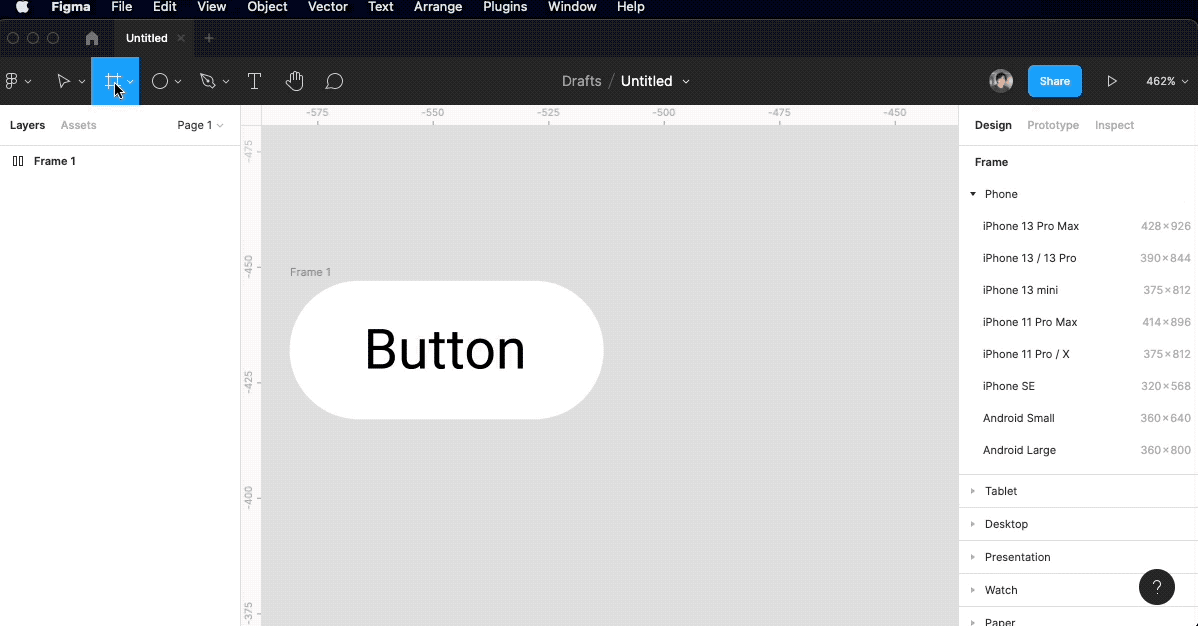Open the 462% zoom dropdown
Screen dimensions: 1198x626
(1167, 81)
